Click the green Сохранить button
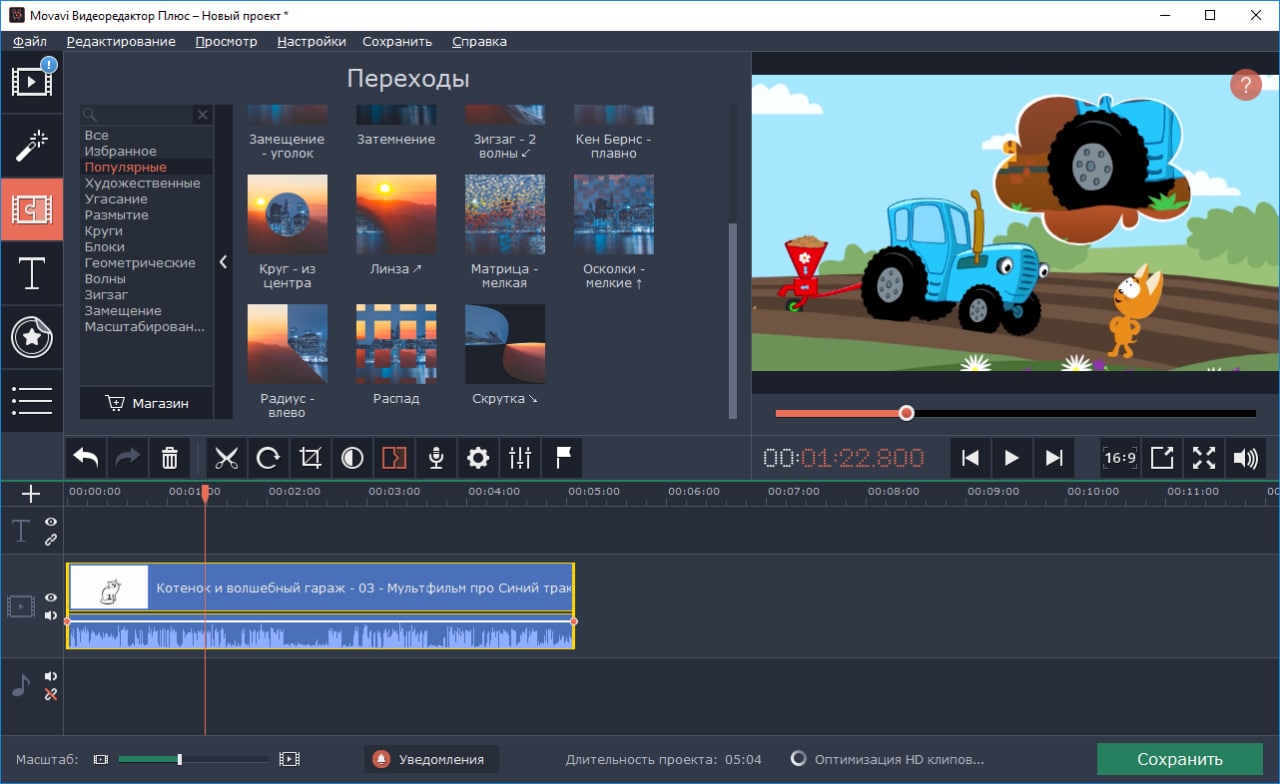1280x784 pixels. coord(1179,759)
